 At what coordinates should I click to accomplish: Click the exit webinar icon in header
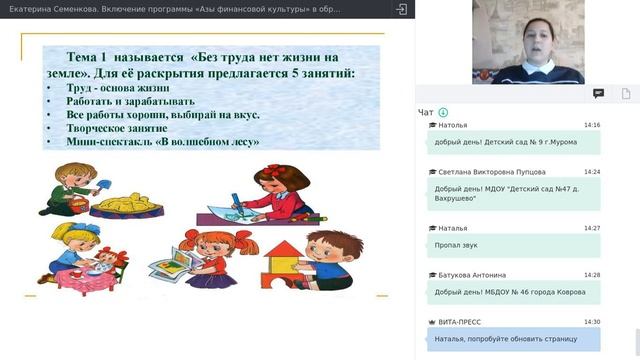pos(401,9)
